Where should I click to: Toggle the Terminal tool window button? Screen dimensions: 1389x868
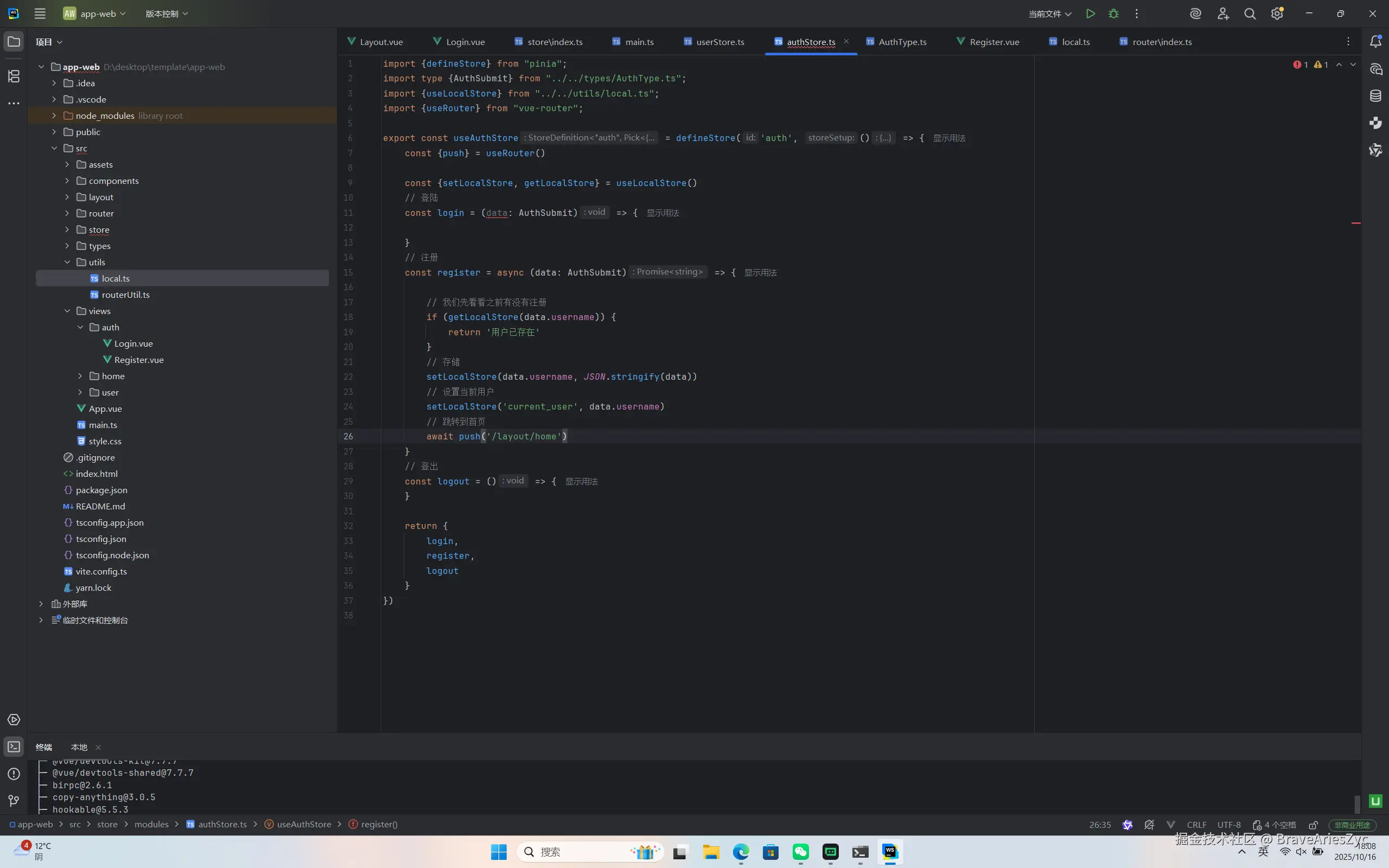point(14,746)
